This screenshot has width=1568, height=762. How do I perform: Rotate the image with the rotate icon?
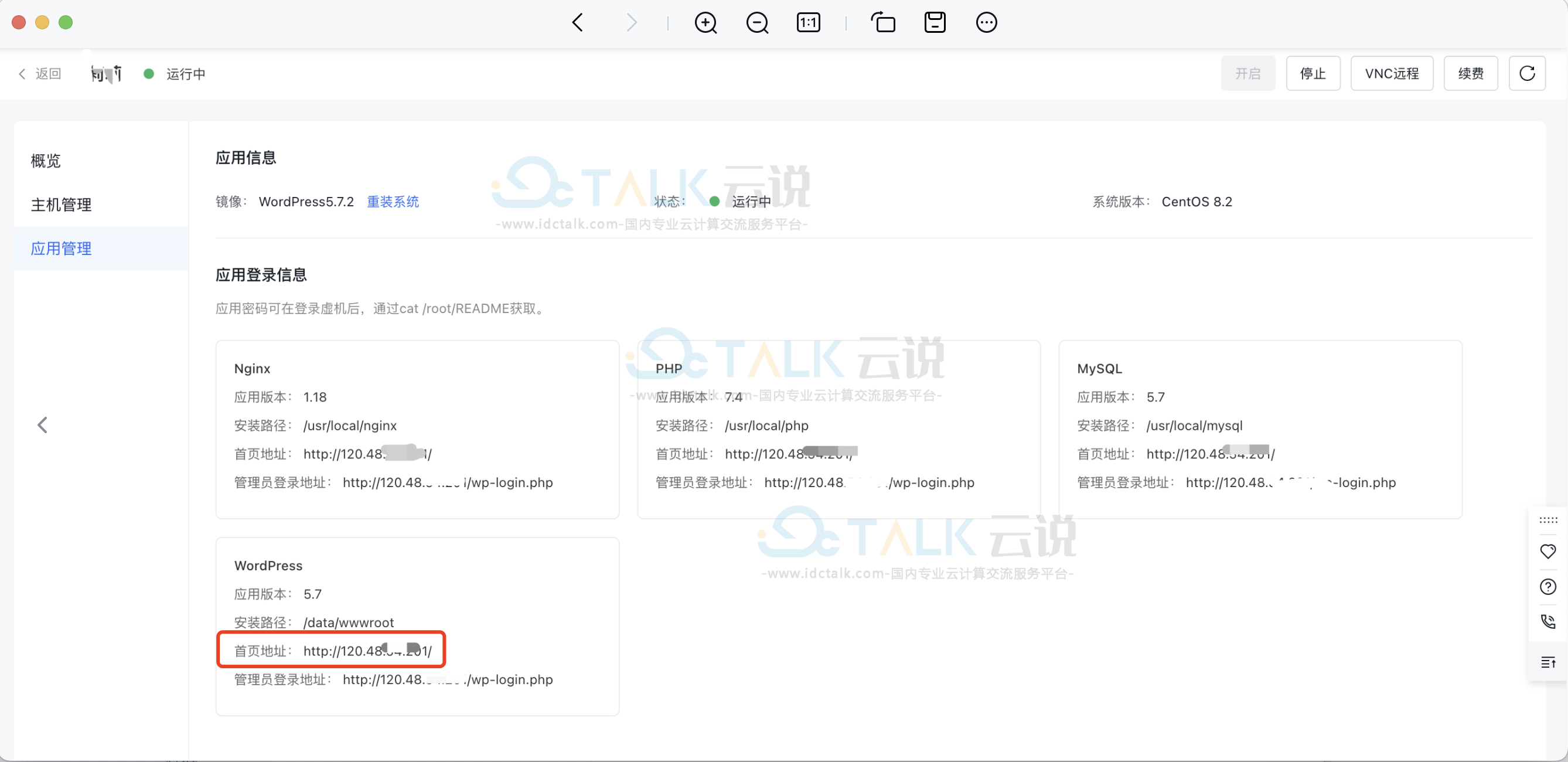click(x=883, y=22)
